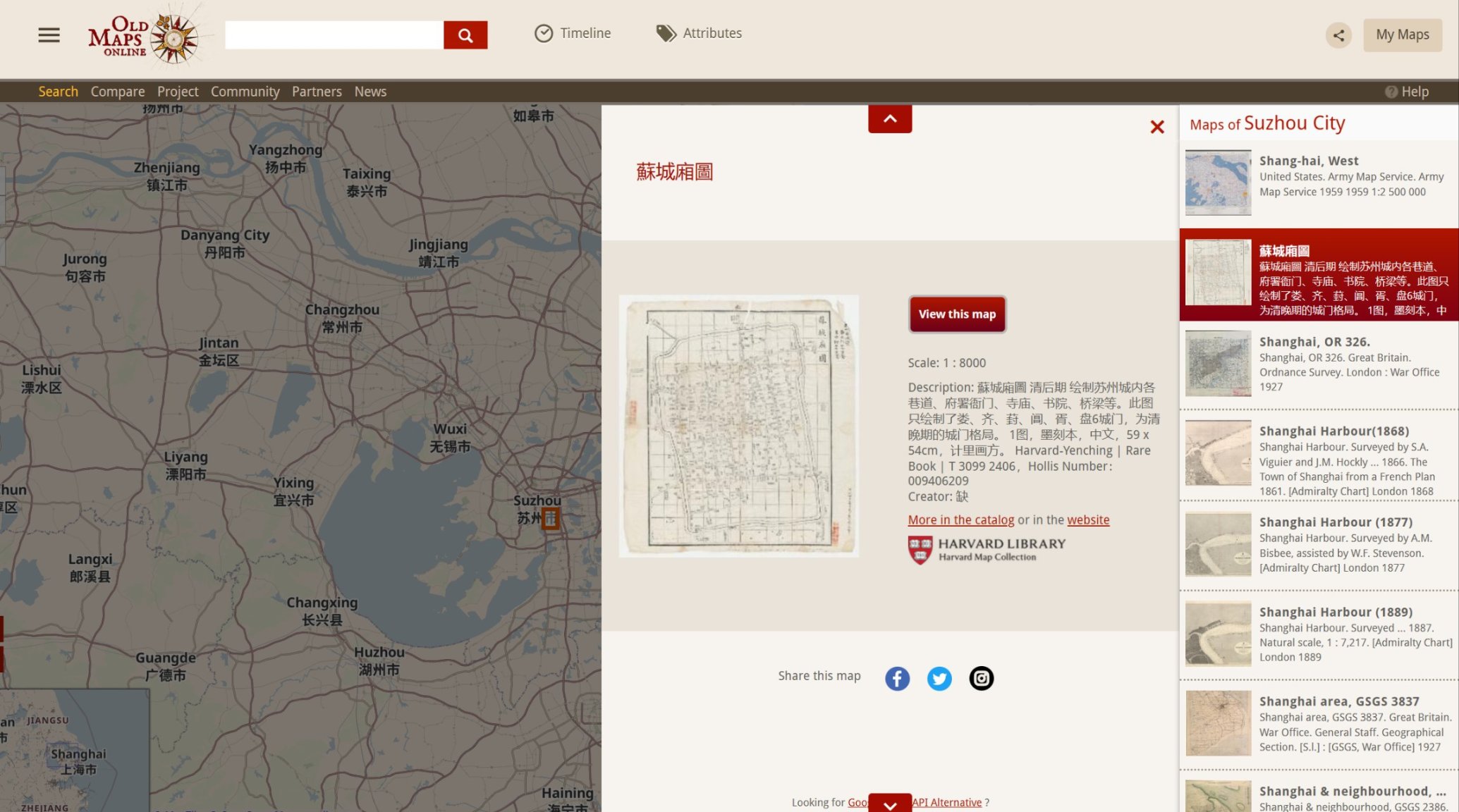1459x812 pixels.
Task: Share map via Instagram icon
Action: point(981,678)
